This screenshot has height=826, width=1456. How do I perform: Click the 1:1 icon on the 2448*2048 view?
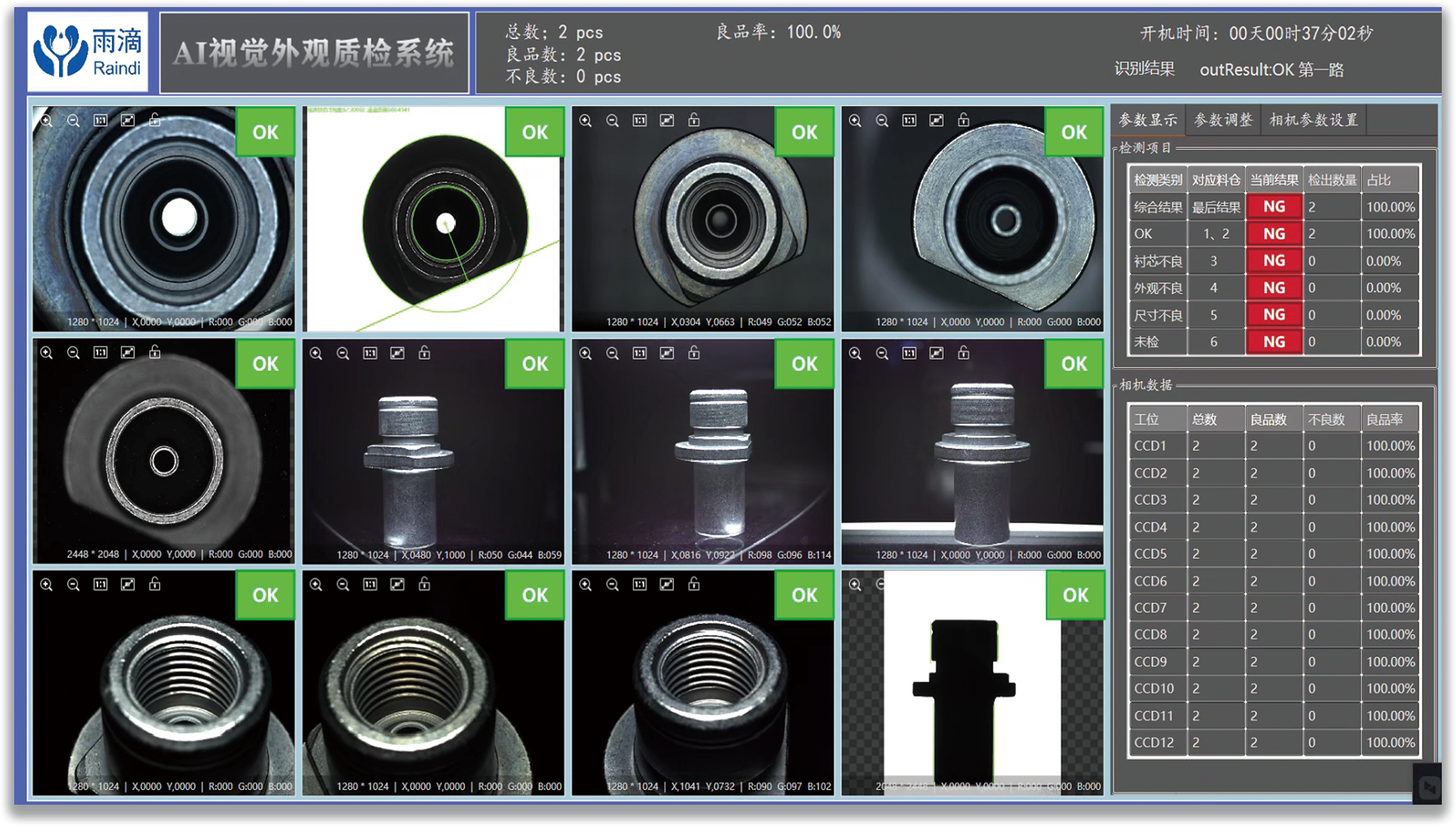101,352
